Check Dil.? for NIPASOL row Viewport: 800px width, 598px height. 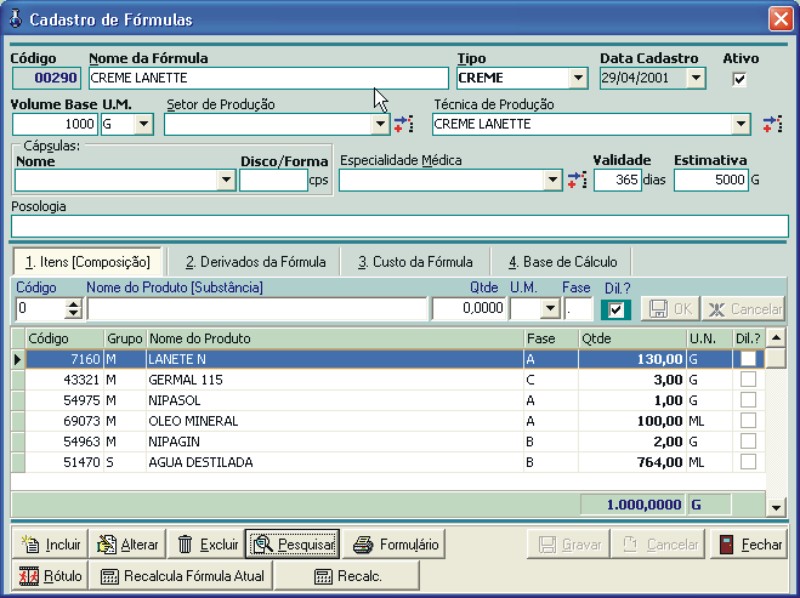(748, 400)
